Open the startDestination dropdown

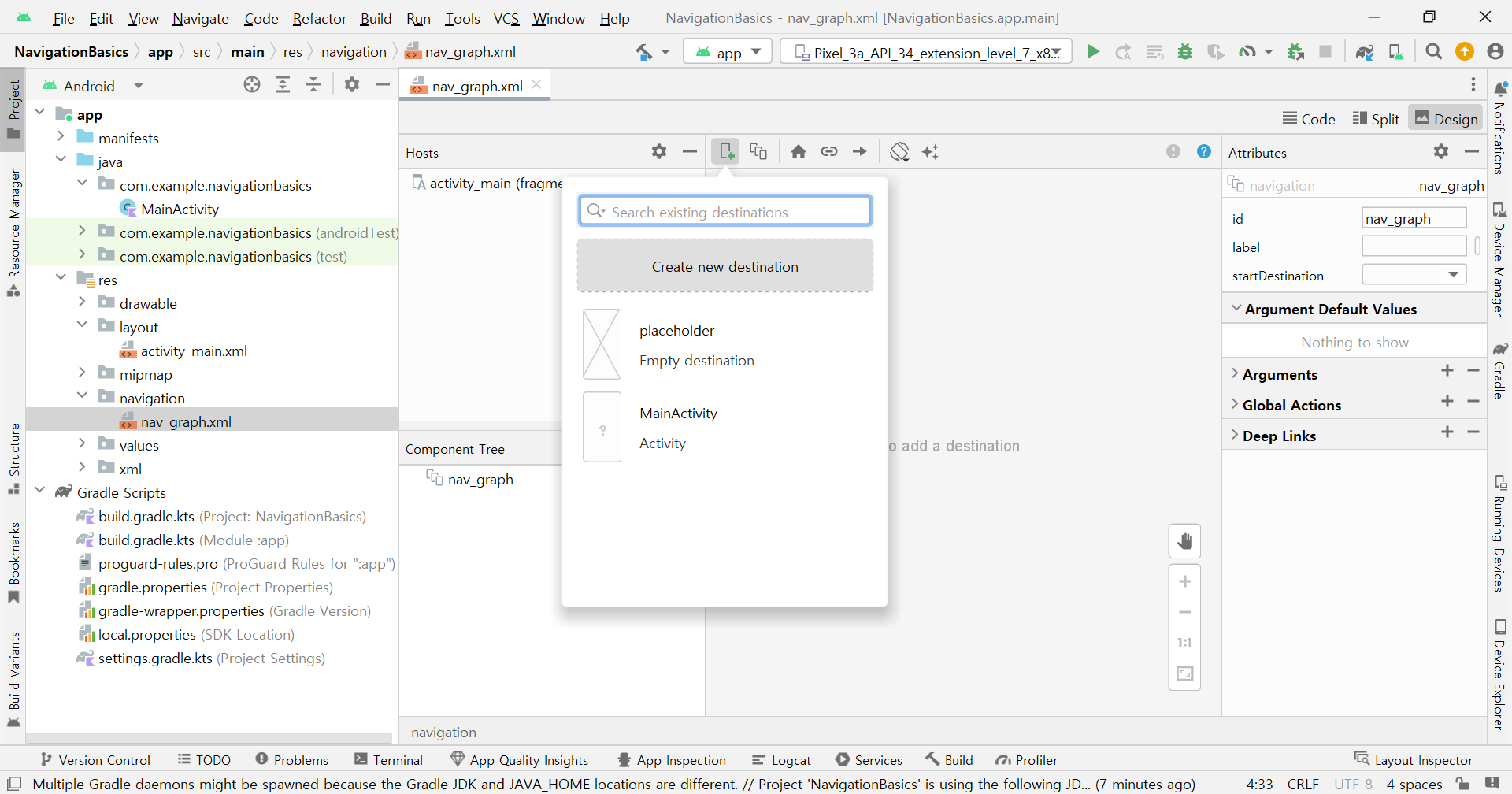click(x=1414, y=275)
